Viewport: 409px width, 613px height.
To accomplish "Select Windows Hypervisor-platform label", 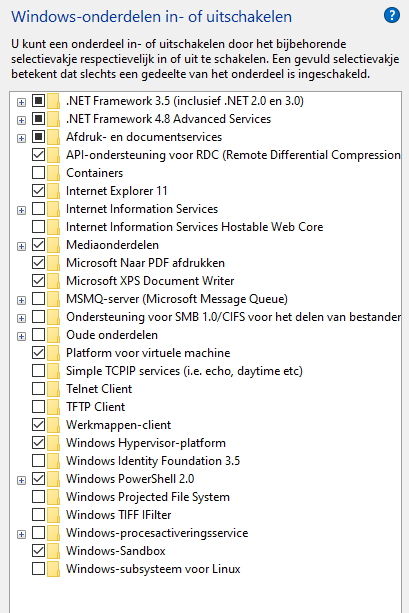I will [x=146, y=443].
